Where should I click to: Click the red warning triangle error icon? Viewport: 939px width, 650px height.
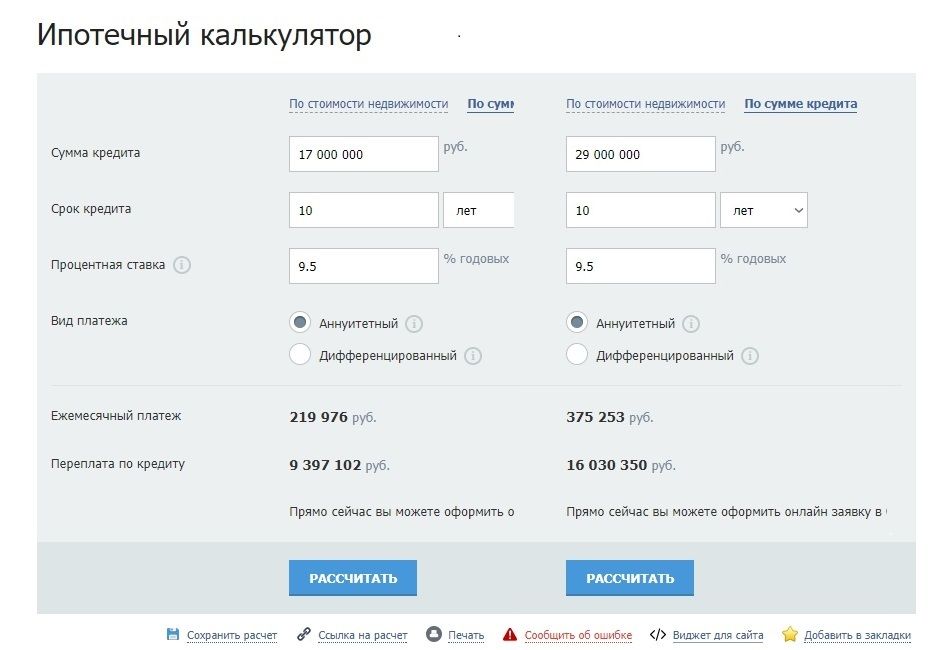pos(510,634)
